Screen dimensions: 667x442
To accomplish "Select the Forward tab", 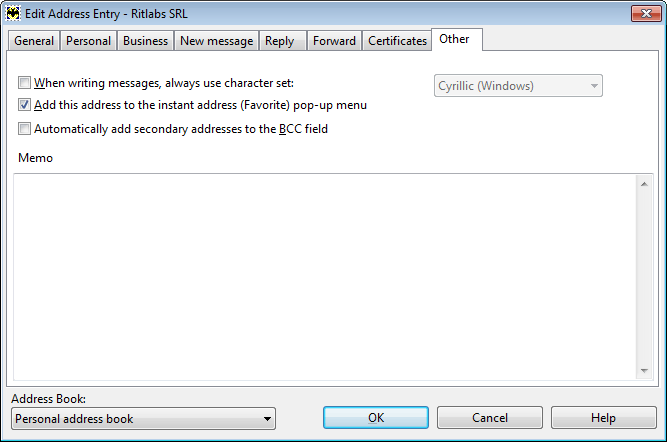I will pyautogui.click(x=334, y=41).
